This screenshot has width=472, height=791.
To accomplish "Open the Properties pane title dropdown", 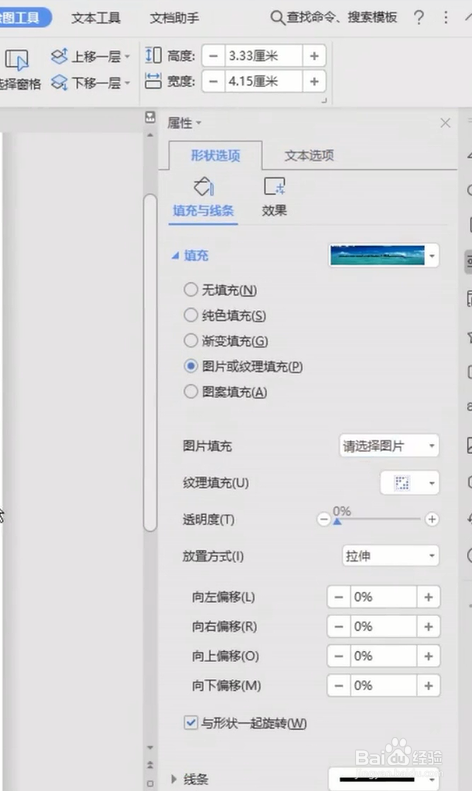I will click(x=198, y=123).
